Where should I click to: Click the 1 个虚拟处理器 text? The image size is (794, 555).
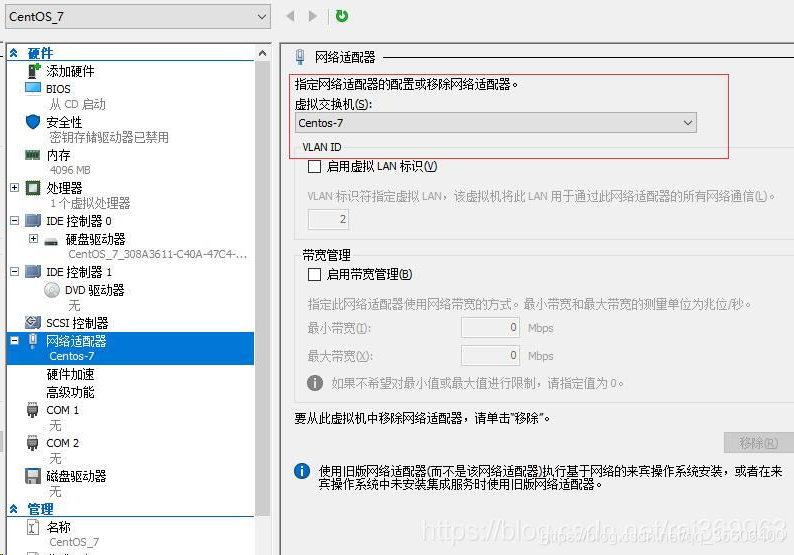point(90,204)
